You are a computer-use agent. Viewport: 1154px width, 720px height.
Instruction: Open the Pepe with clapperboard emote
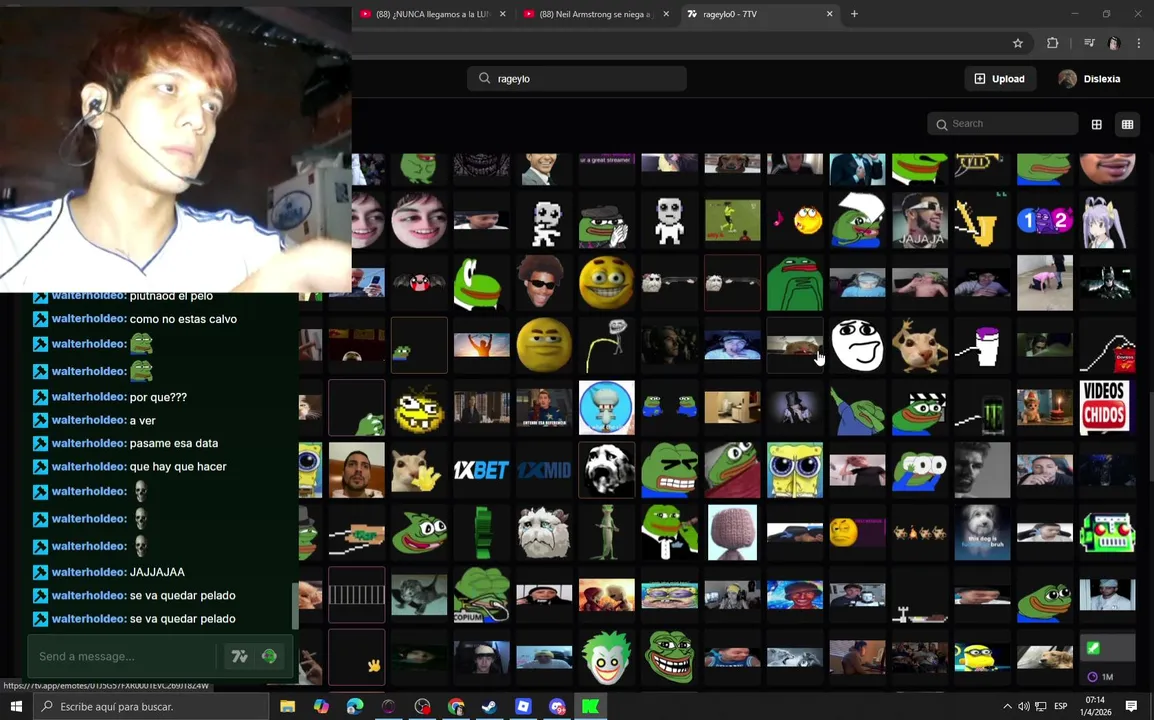[919, 407]
